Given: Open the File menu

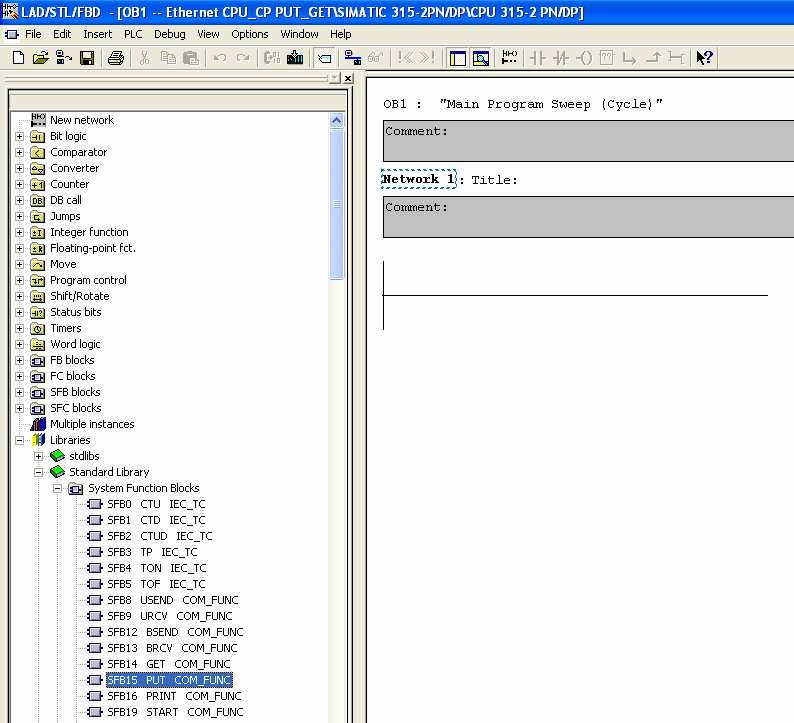Looking at the screenshot, I should (x=33, y=34).
